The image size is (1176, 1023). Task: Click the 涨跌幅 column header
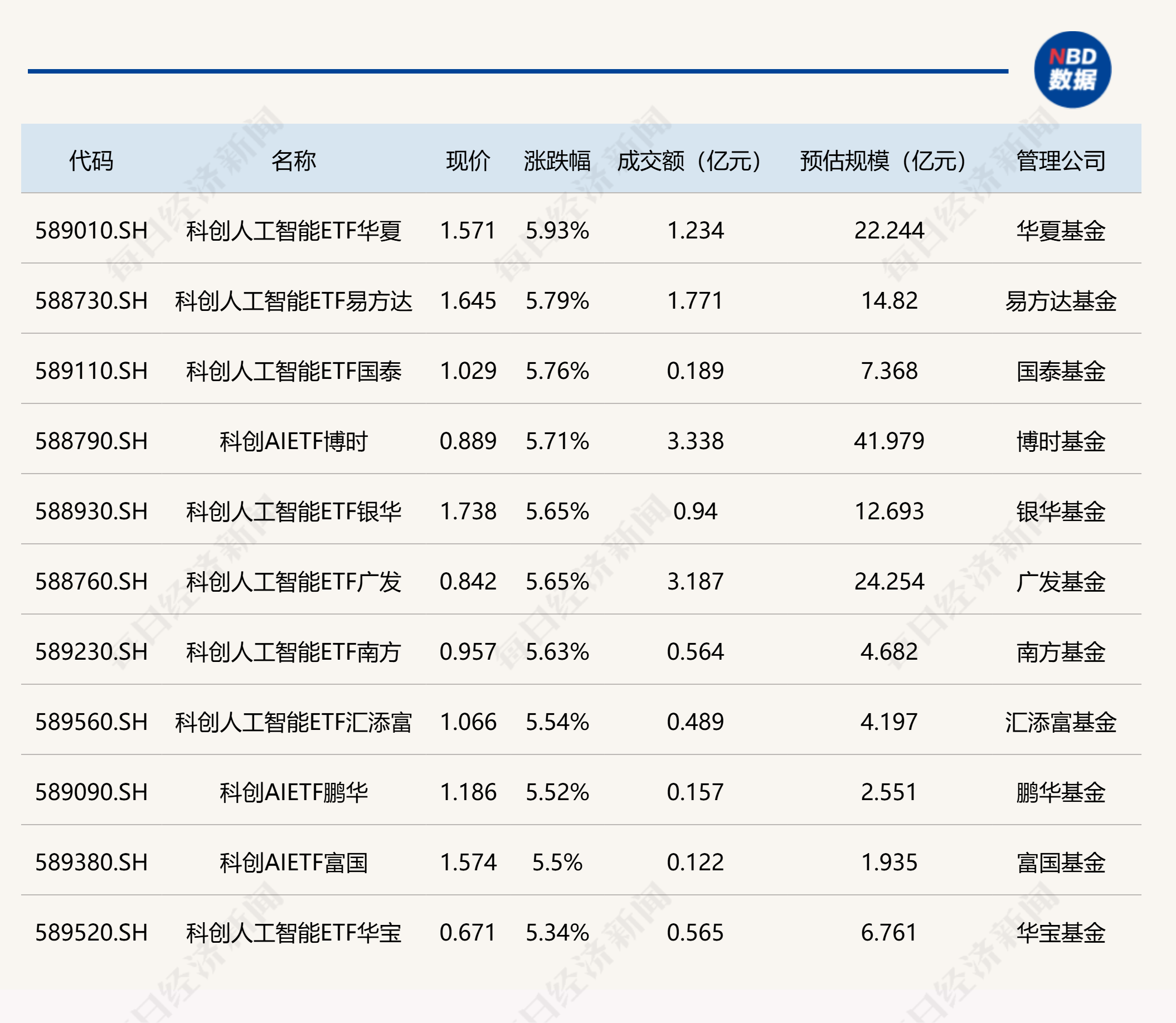click(557, 161)
